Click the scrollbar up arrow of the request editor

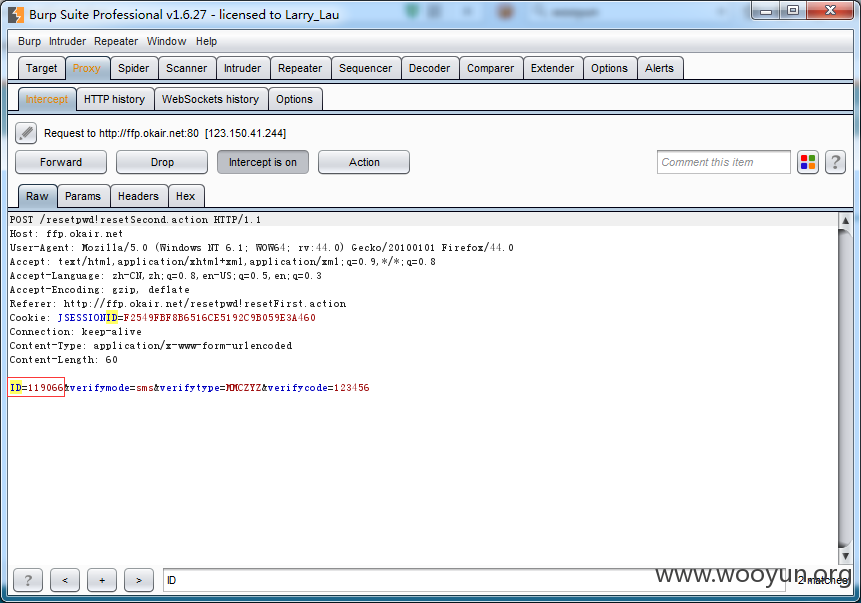845,220
